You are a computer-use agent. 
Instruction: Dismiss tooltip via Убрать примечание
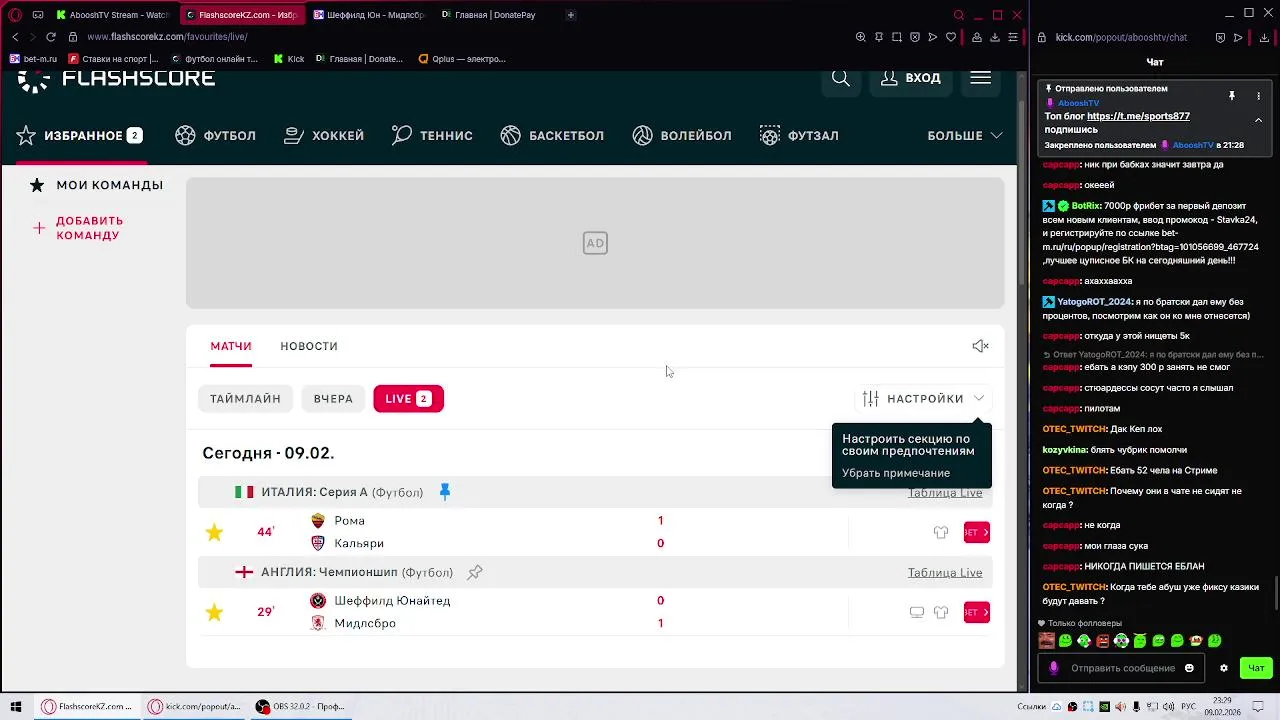(x=896, y=473)
